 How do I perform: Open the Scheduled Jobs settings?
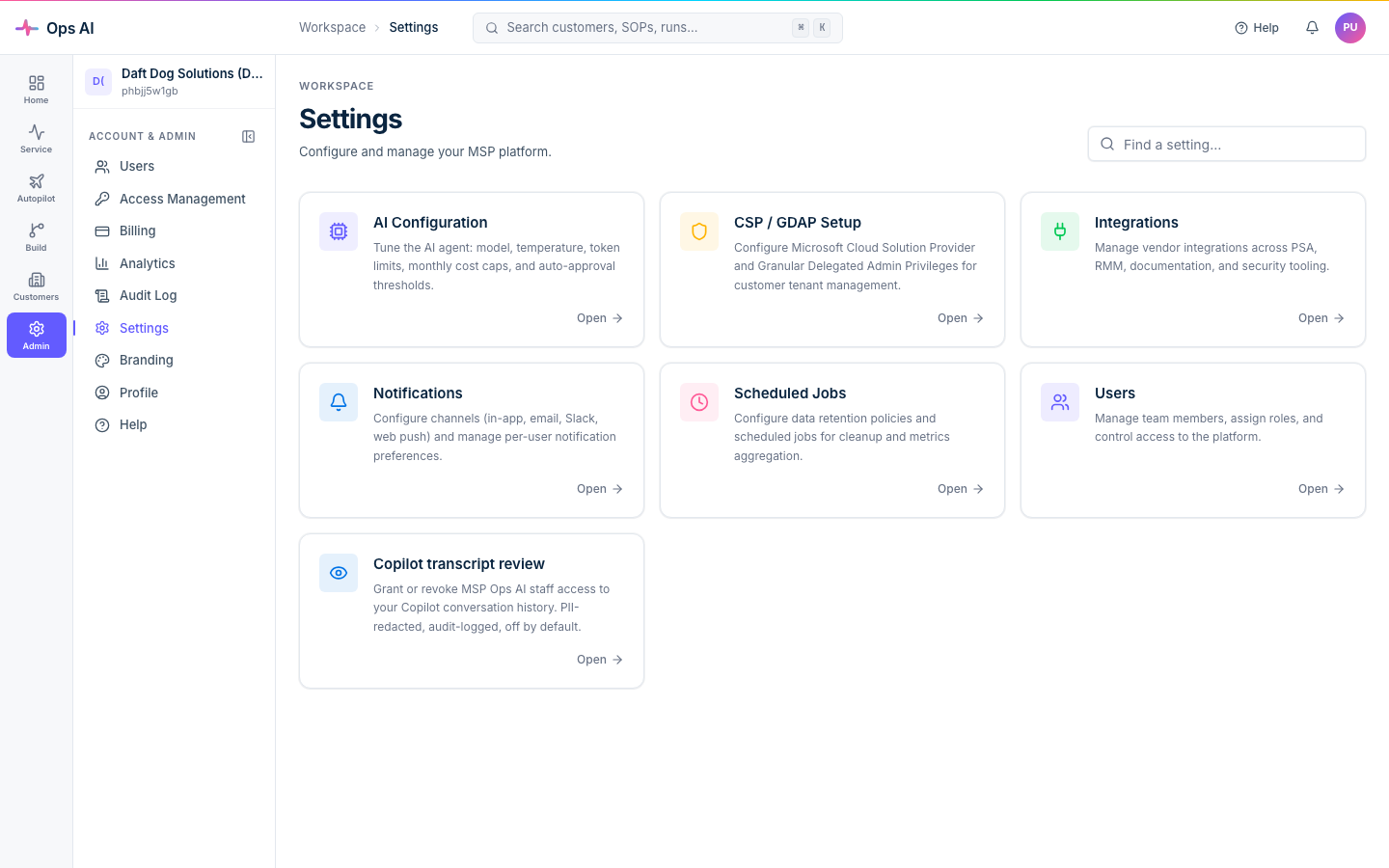[x=961, y=489]
